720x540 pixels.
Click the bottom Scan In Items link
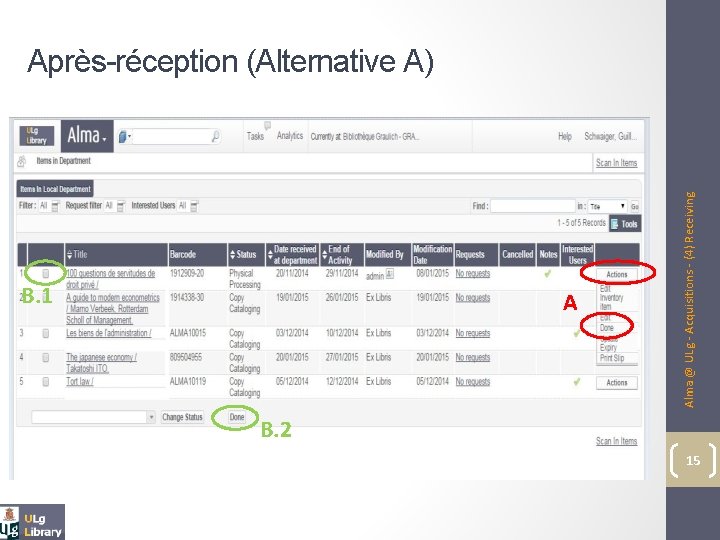[x=616, y=441]
